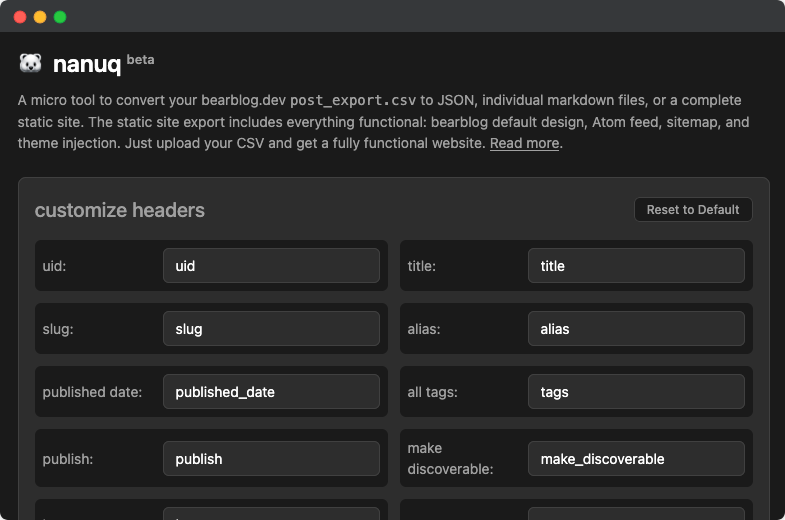Image resolution: width=785 pixels, height=520 pixels.
Task: Select the alias header input field
Action: [636, 329]
